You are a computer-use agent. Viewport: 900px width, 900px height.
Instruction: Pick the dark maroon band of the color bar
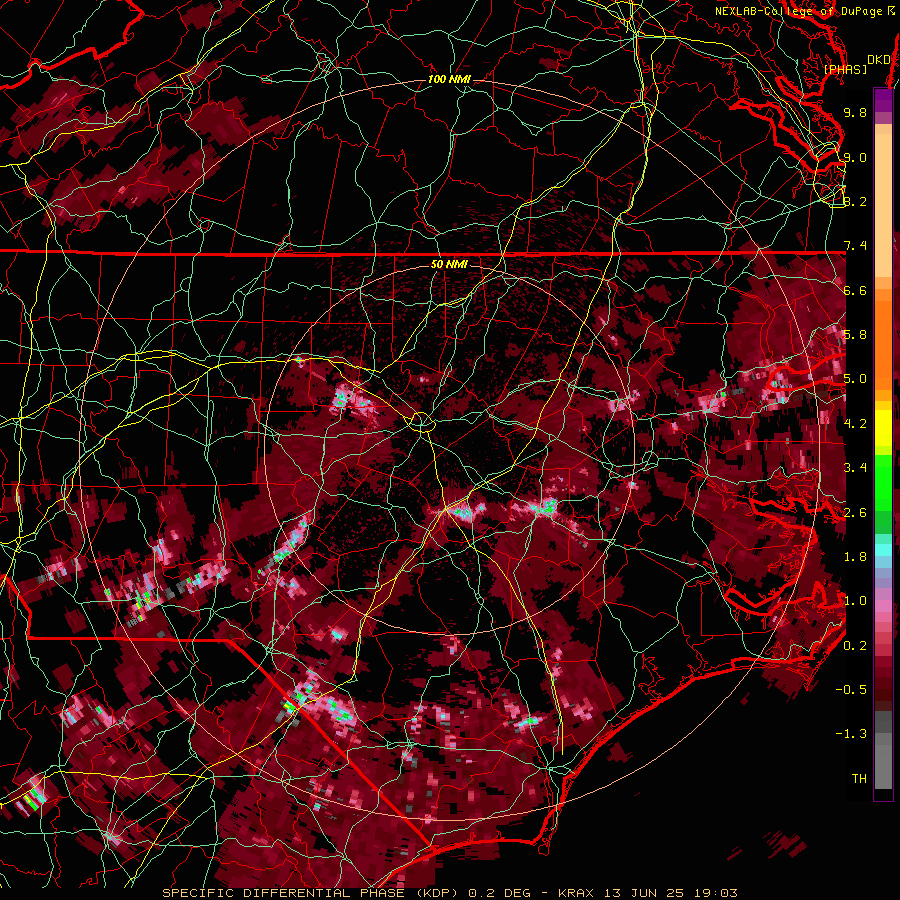(883, 683)
